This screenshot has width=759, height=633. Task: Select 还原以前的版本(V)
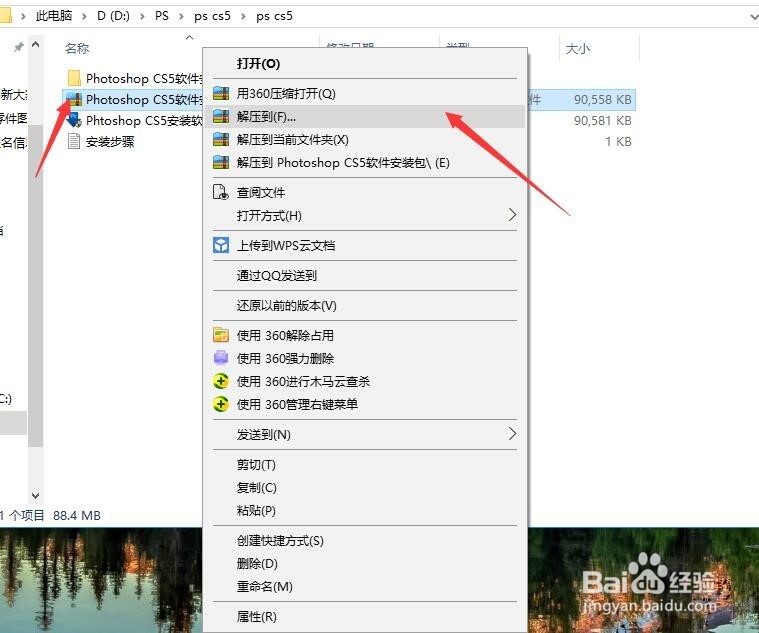tap(364, 305)
